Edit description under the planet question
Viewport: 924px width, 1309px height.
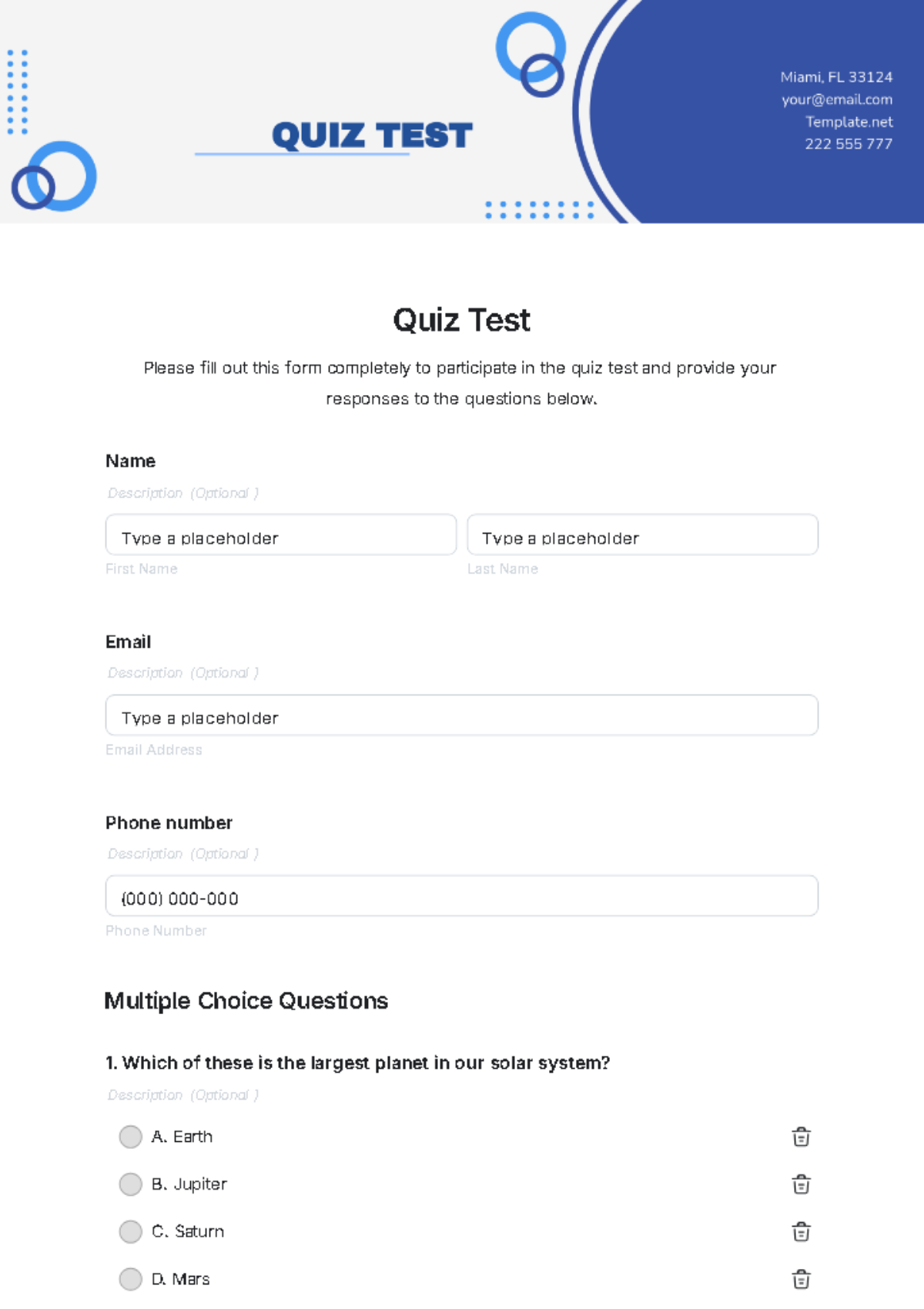(183, 1095)
